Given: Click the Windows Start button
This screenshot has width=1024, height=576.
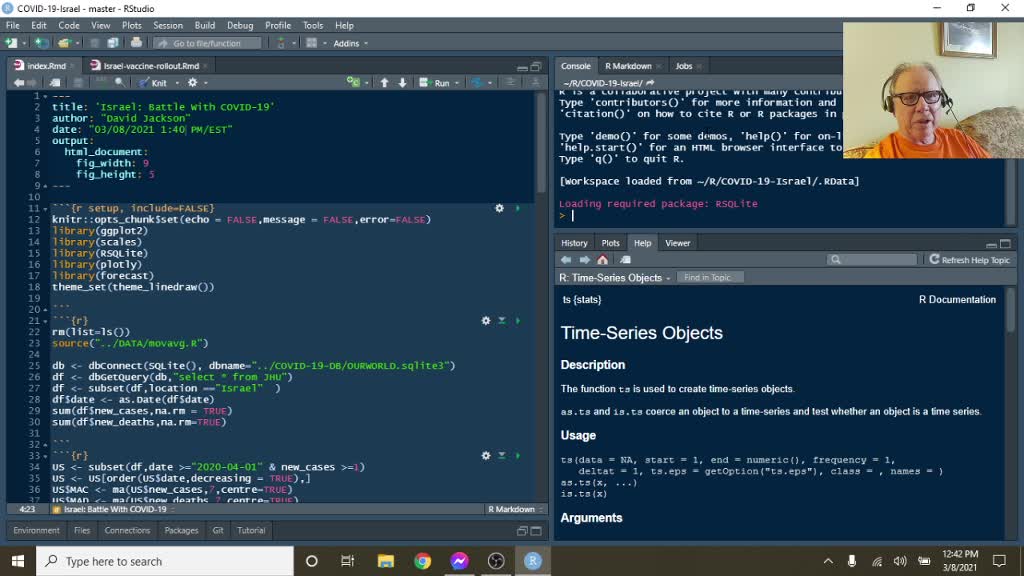Looking at the screenshot, I should pyautogui.click(x=18, y=561).
